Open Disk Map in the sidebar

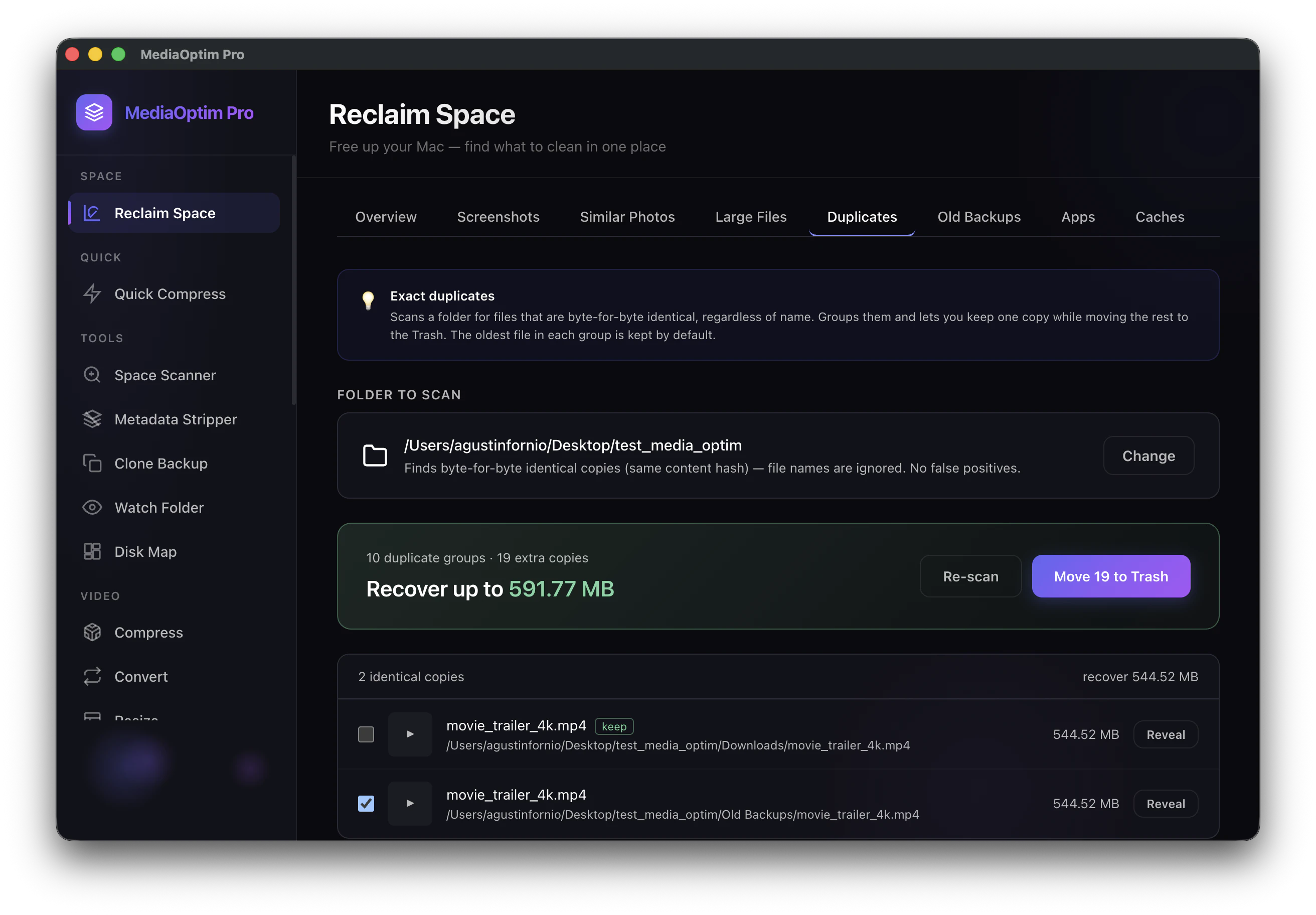[174, 551]
